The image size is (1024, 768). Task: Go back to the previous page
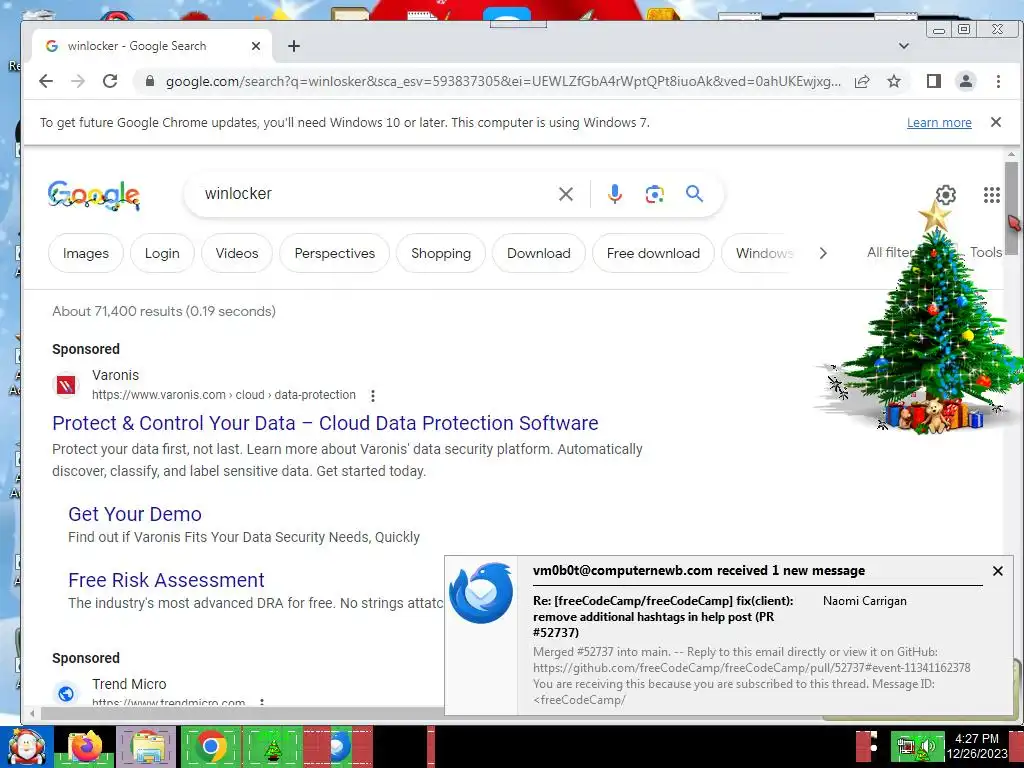(x=46, y=81)
